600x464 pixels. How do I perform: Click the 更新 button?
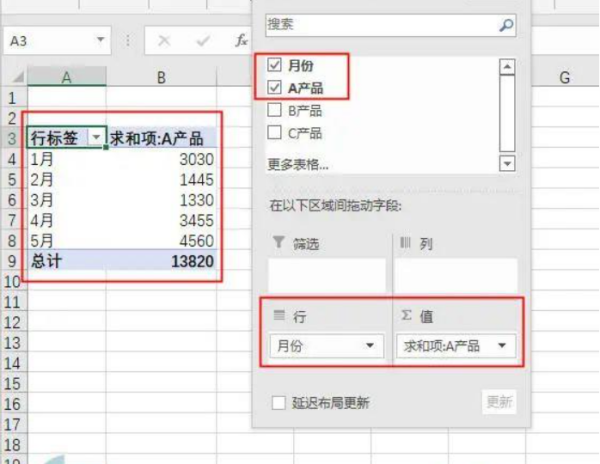point(499,402)
